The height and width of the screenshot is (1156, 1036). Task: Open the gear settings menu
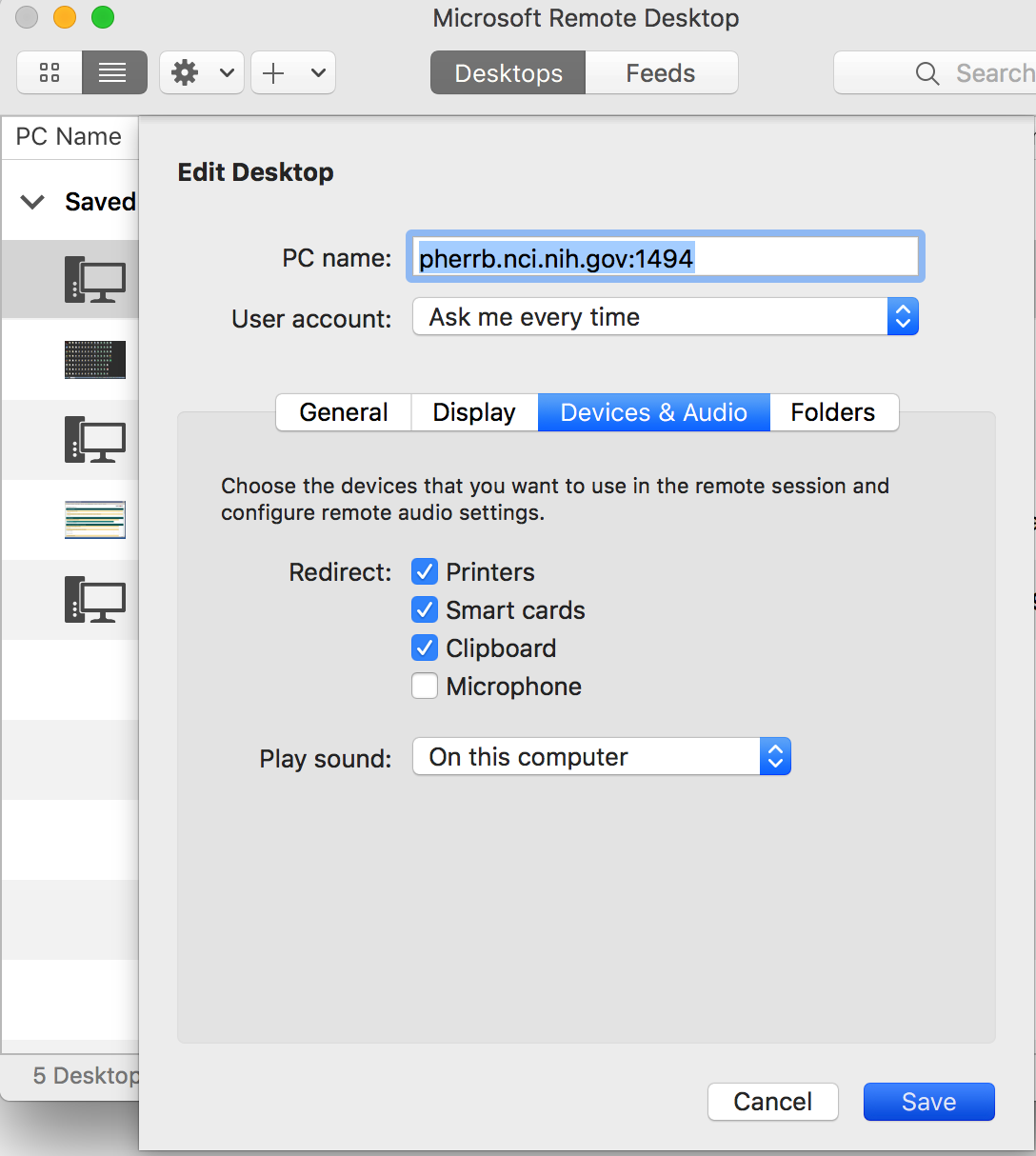202,72
